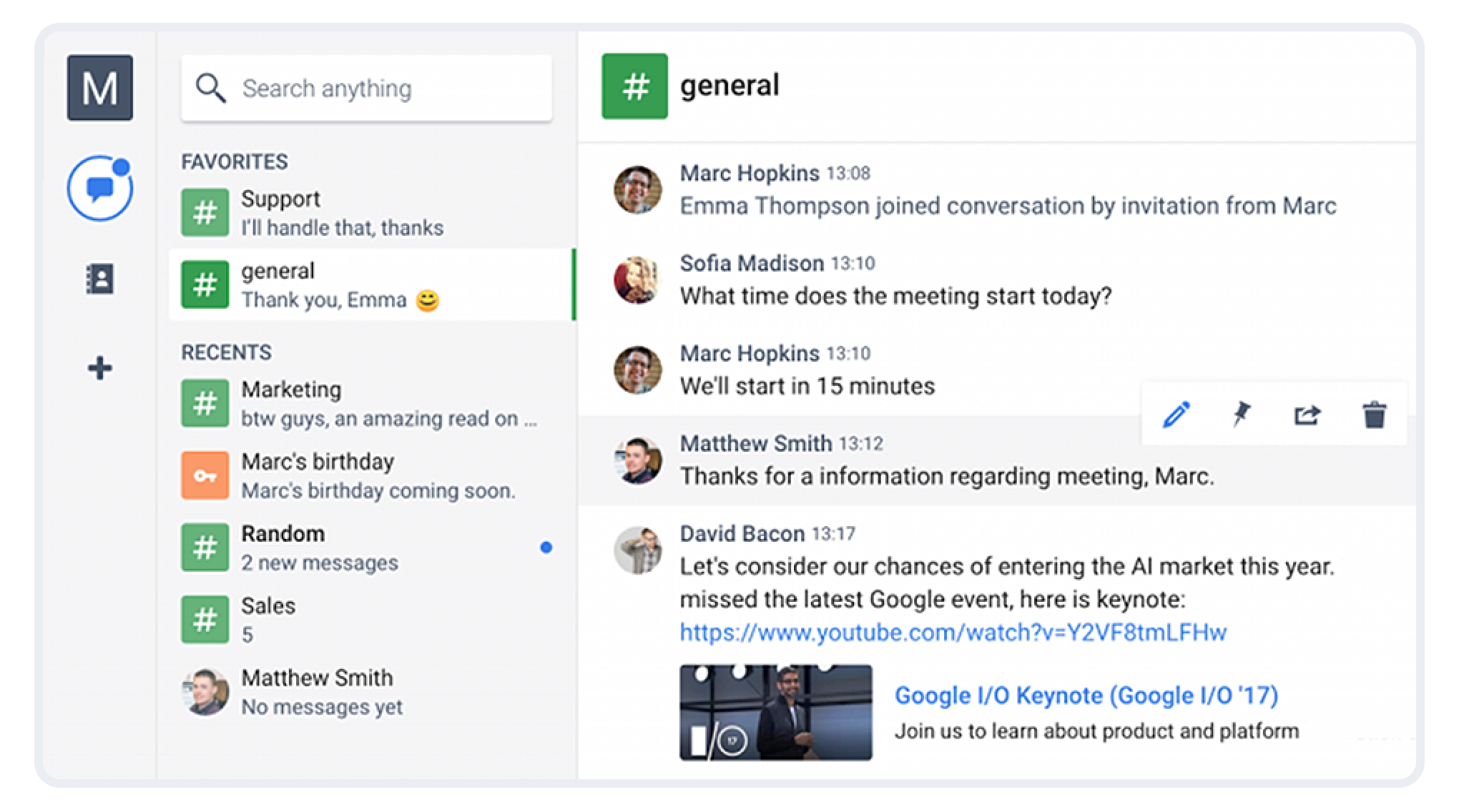Click the green hash icon in general header

pos(634,86)
